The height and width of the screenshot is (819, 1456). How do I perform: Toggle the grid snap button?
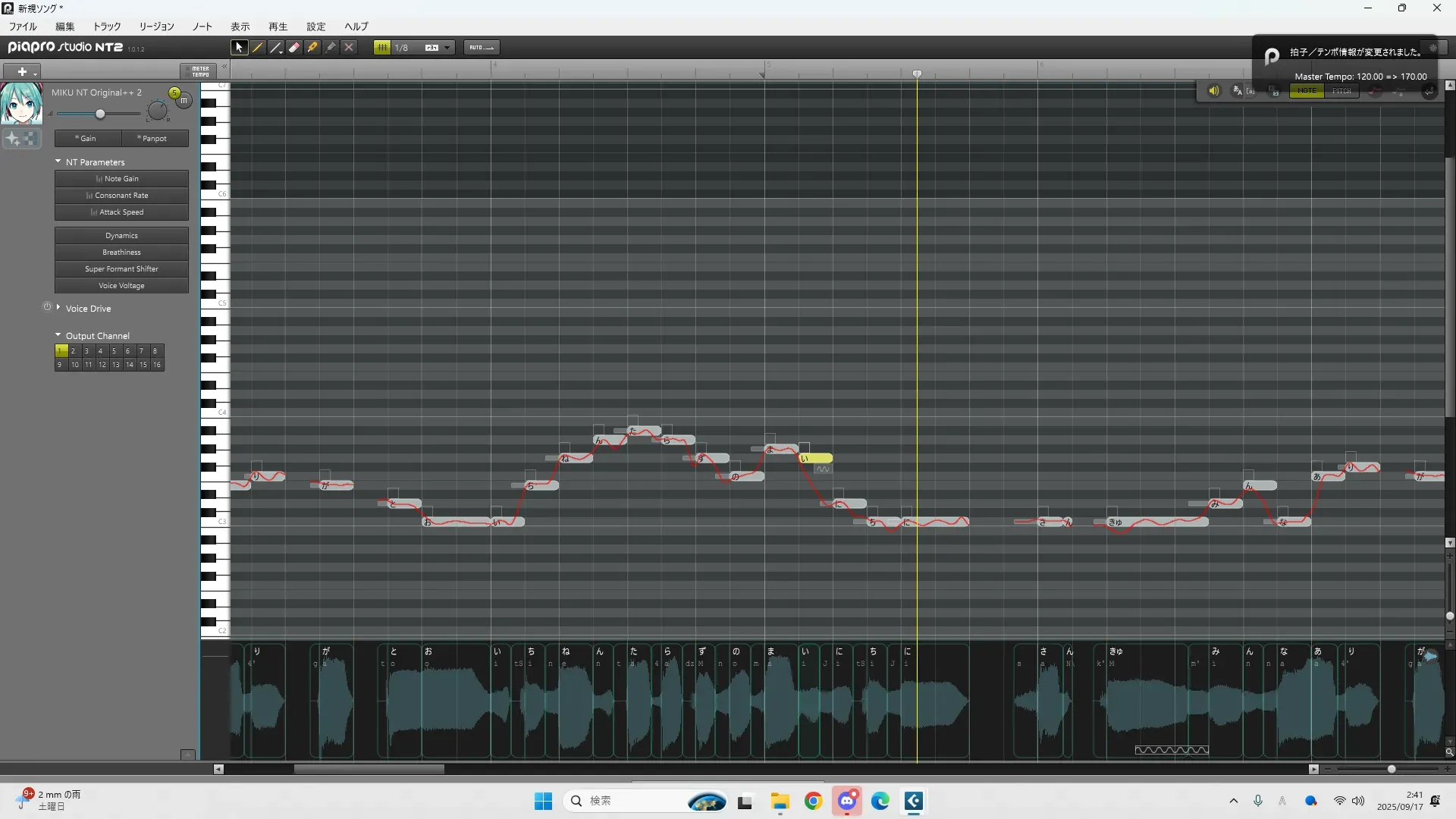point(382,47)
